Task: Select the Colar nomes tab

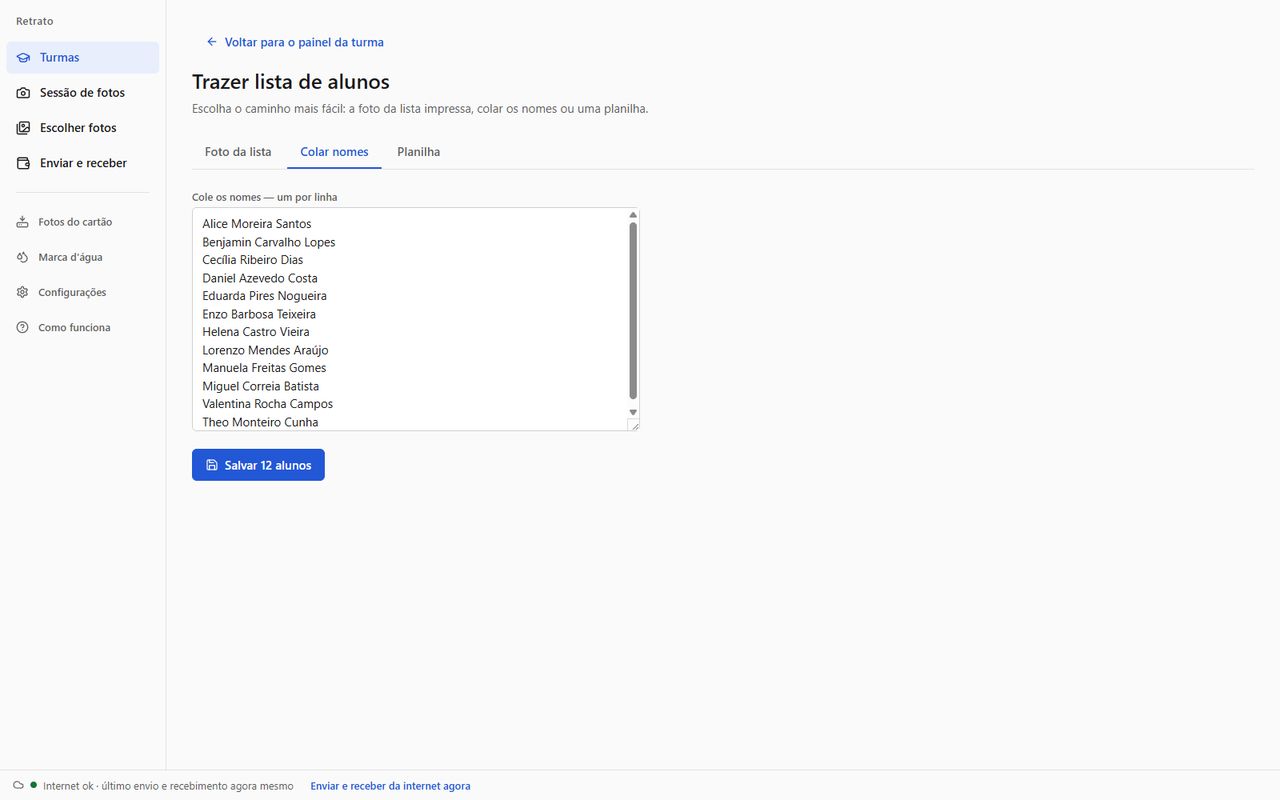Action: click(334, 152)
